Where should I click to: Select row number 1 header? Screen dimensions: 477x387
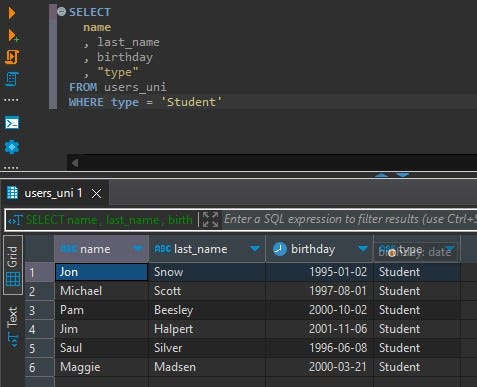[x=40, y=272]
